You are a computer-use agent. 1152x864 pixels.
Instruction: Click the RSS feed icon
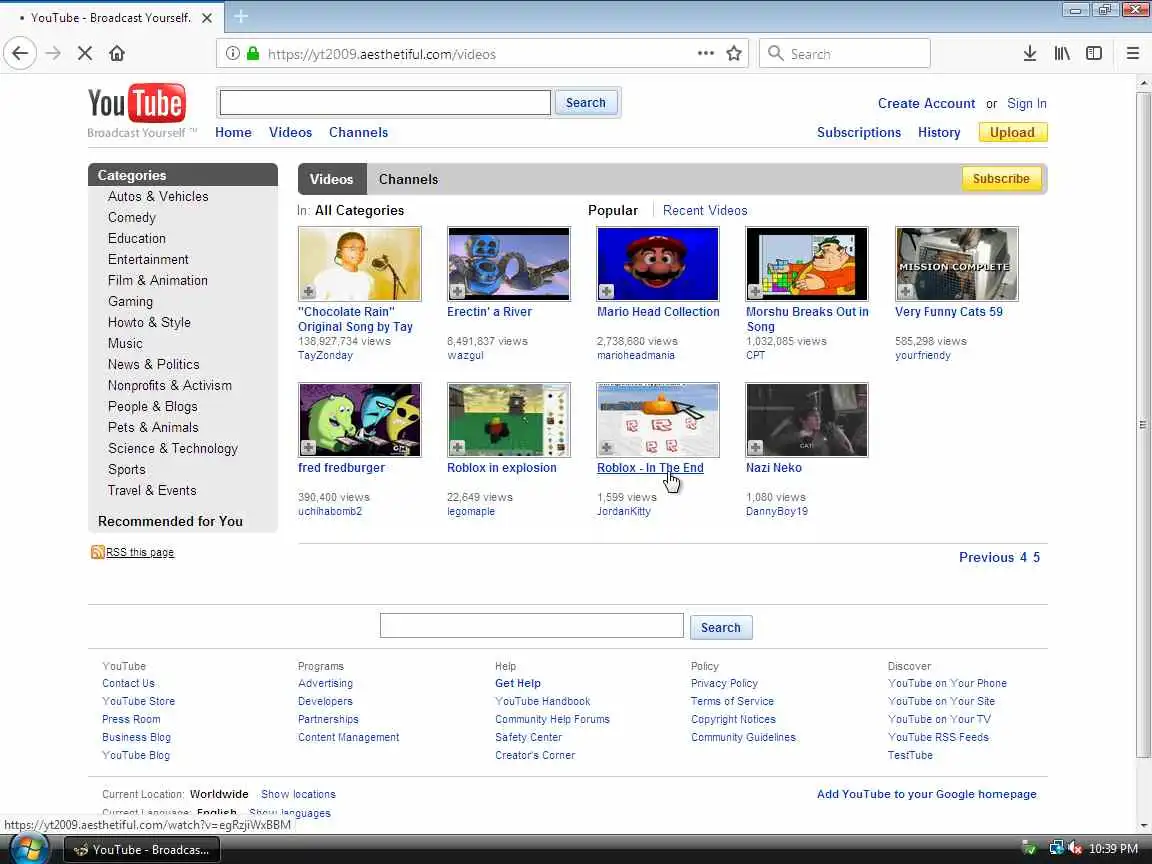coord(97,552)
